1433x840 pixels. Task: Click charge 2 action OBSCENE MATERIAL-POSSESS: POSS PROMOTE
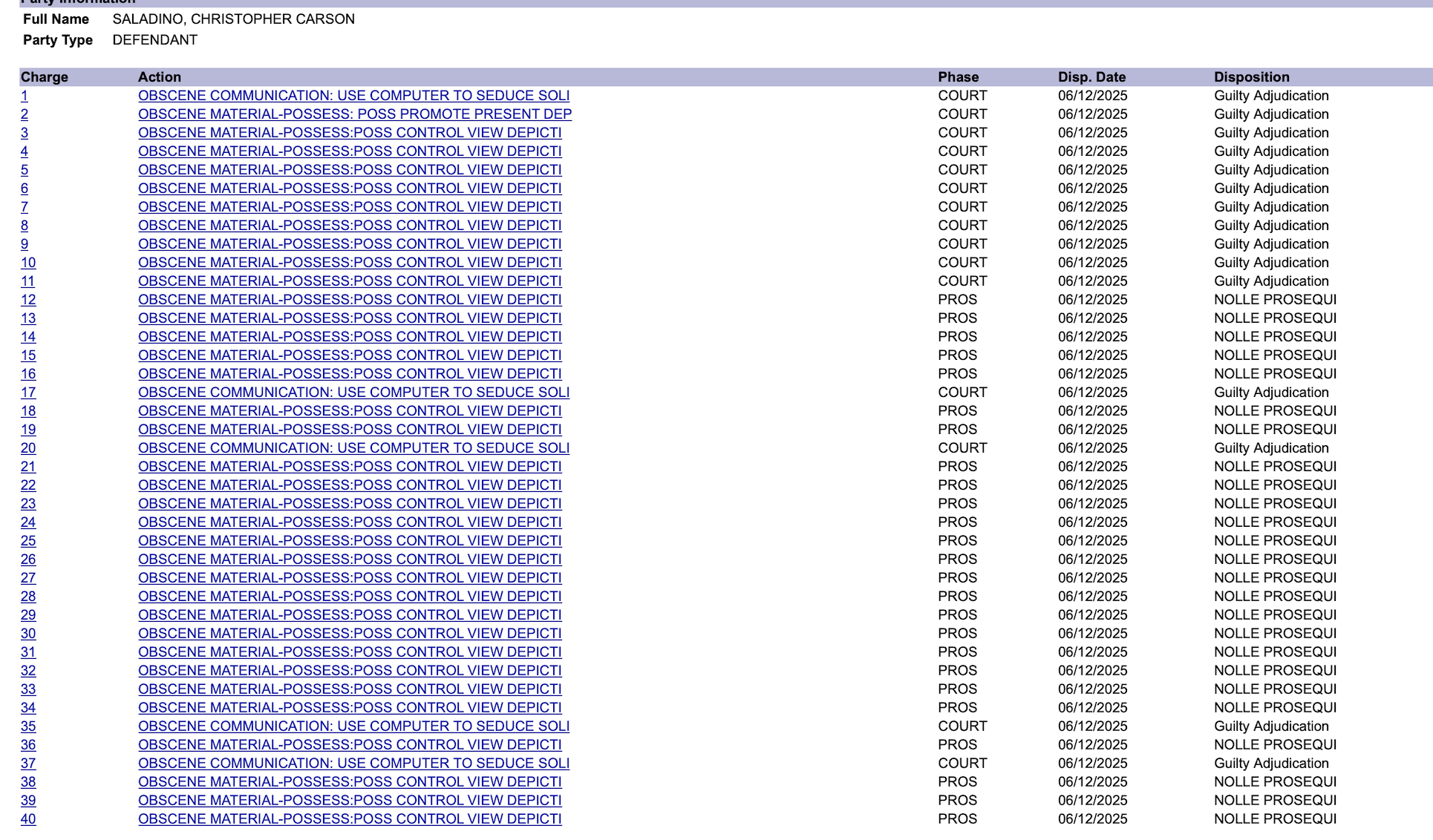click(354, 114)
